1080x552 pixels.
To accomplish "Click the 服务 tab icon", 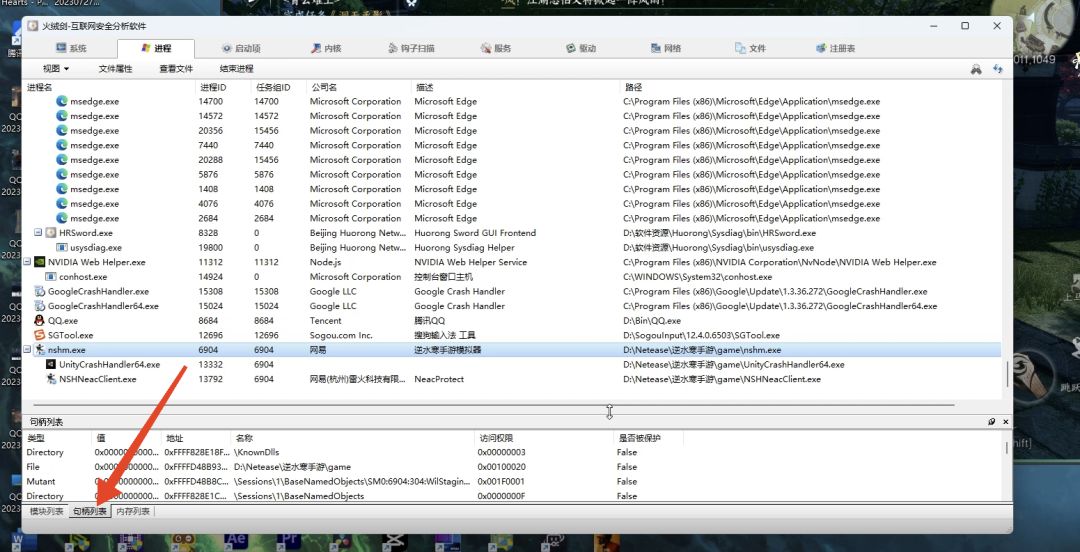I will pyautogui.click(x=486, y=48).
